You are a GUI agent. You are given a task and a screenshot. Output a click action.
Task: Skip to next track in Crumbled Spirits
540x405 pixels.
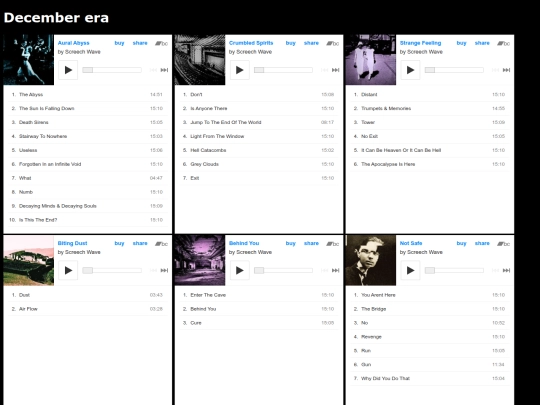coord(335,70)
